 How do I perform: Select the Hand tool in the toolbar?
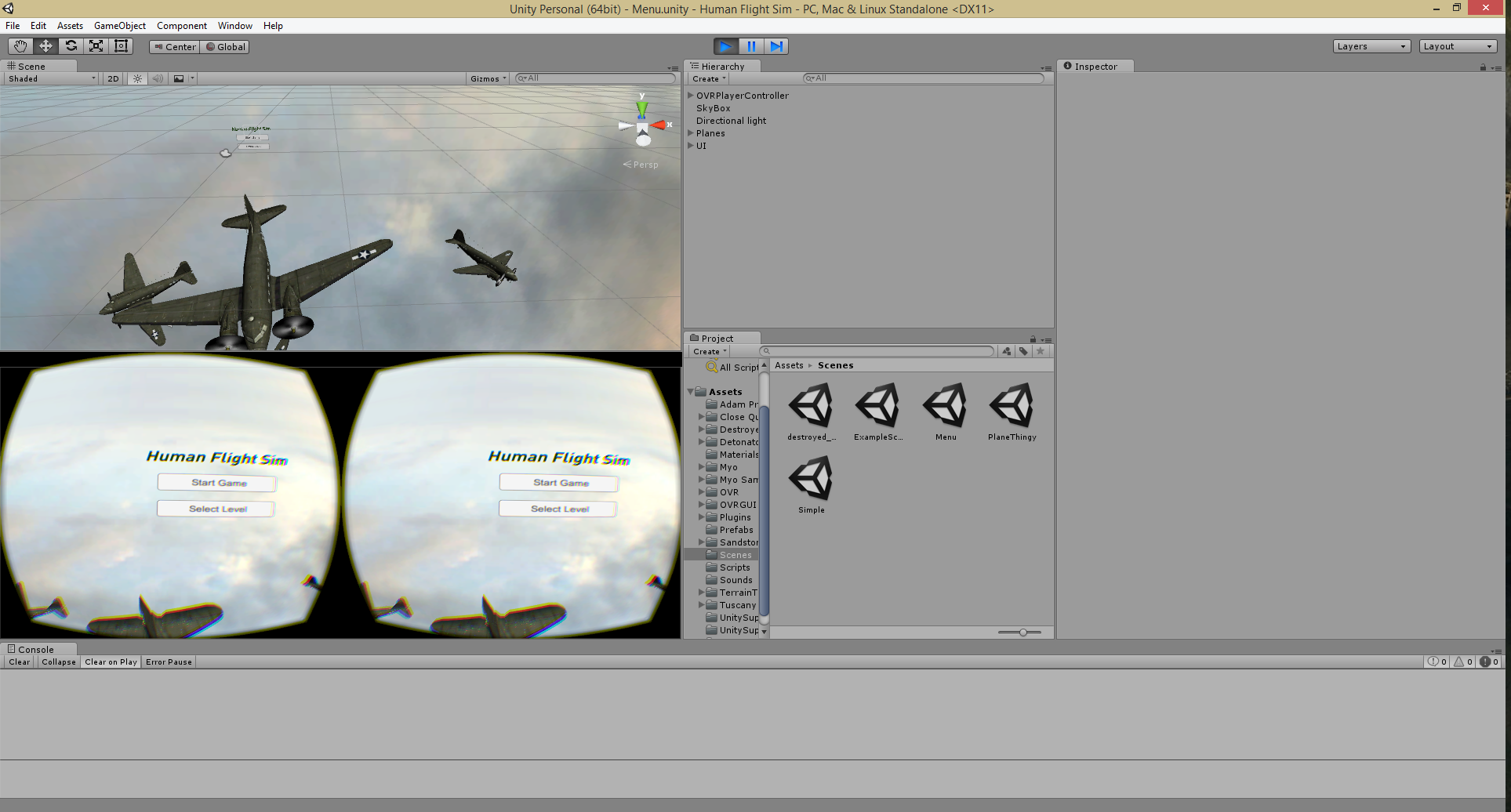click(20, 46)
